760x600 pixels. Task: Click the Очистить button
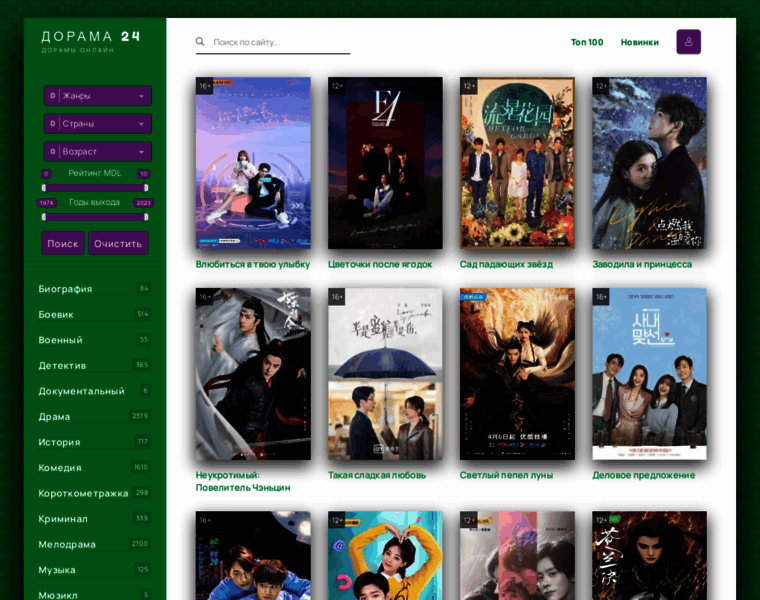tap(118, 243)
